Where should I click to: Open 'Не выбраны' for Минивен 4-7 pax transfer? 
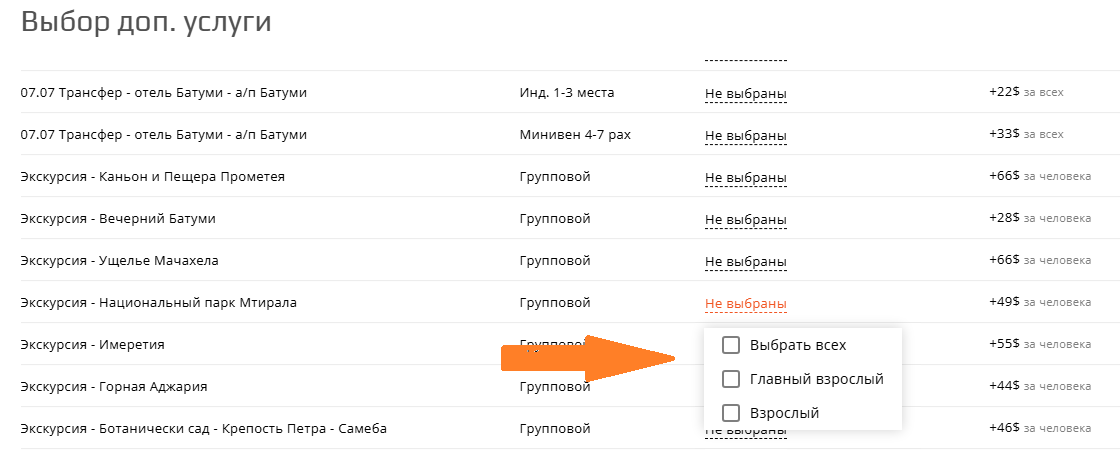[746, 136]
